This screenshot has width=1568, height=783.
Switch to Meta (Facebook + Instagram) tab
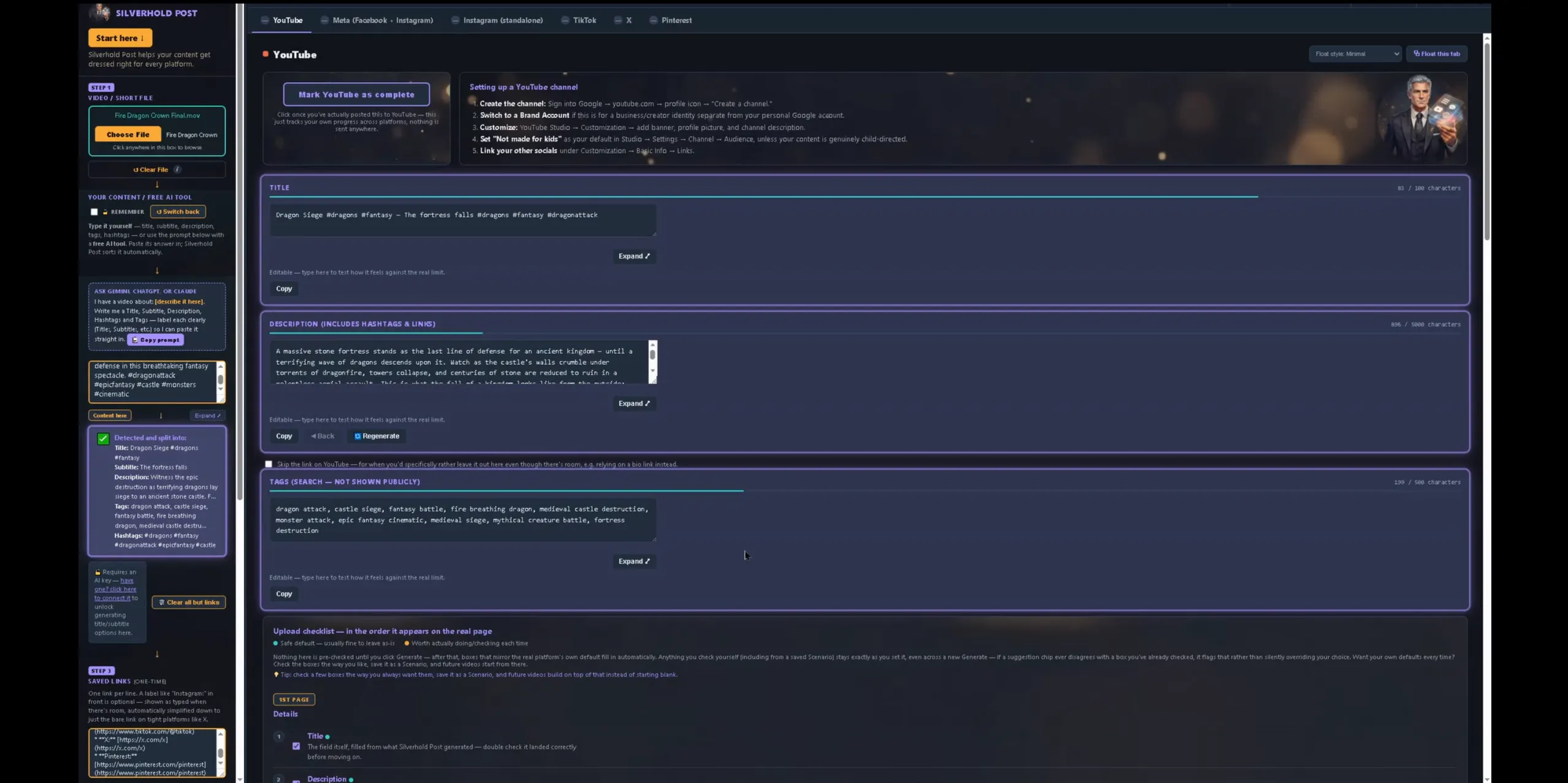coord(377,20)
